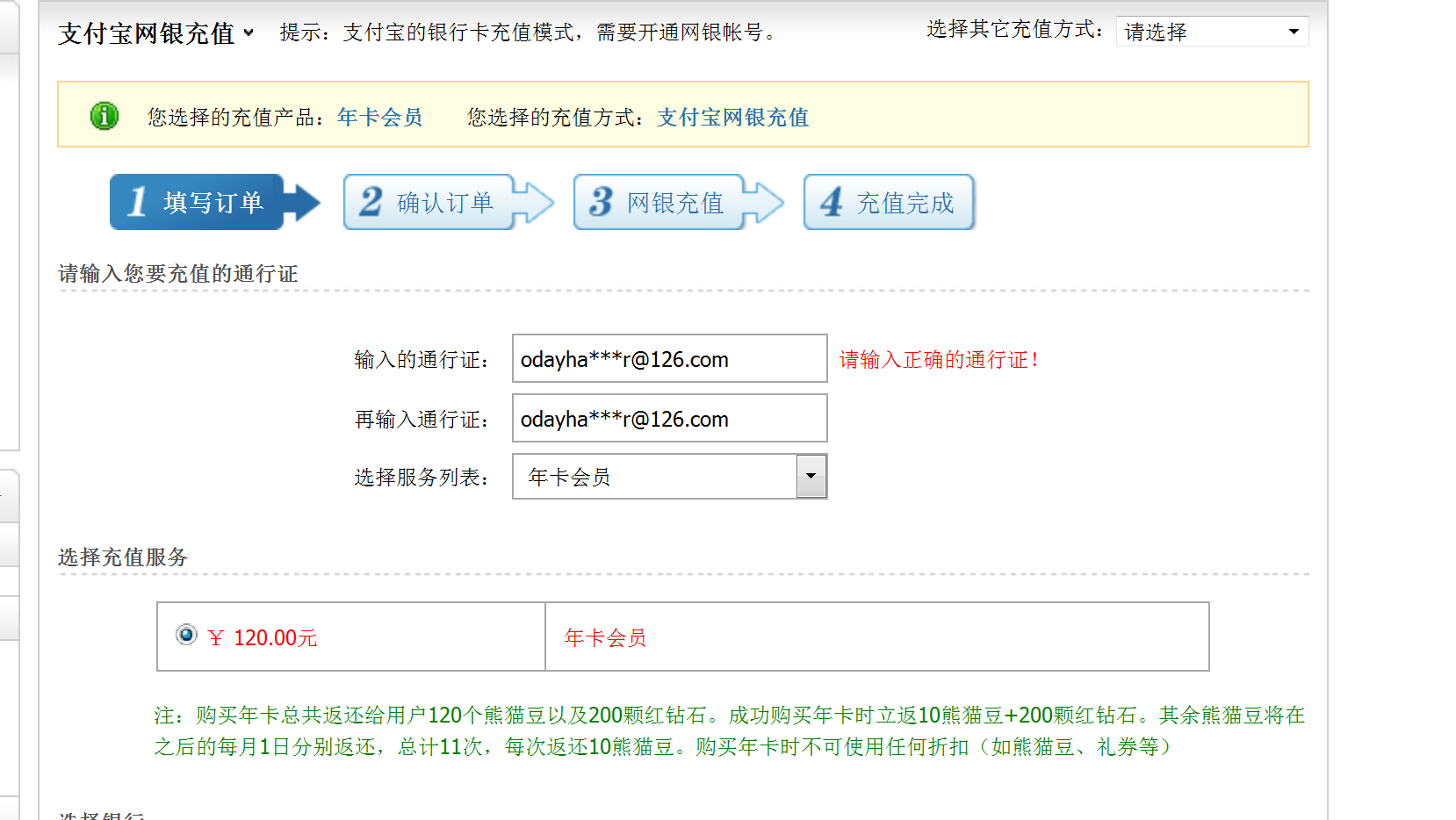Image resolution: width=1456 pixels, height=820 pixels.
Task: Click the 选择其它充值方式 label
Action: 1014,29
